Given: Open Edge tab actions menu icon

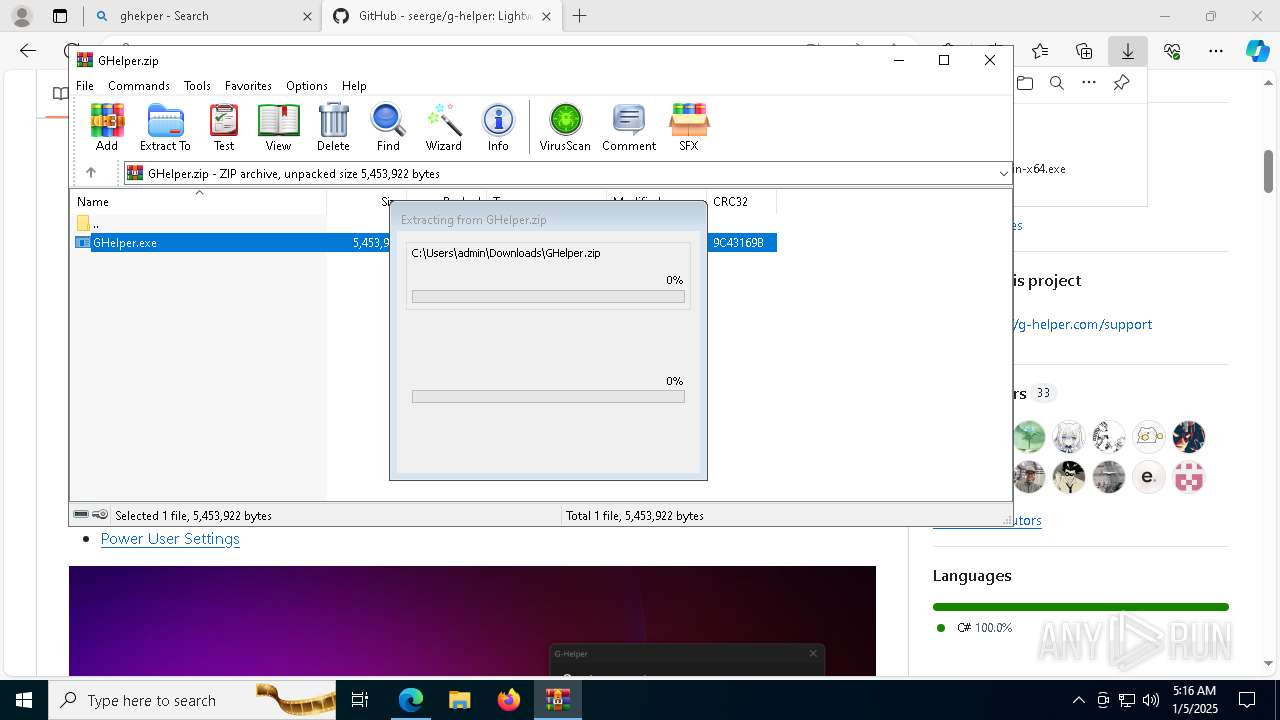Looking at the screenshot, I should point(59,16).
